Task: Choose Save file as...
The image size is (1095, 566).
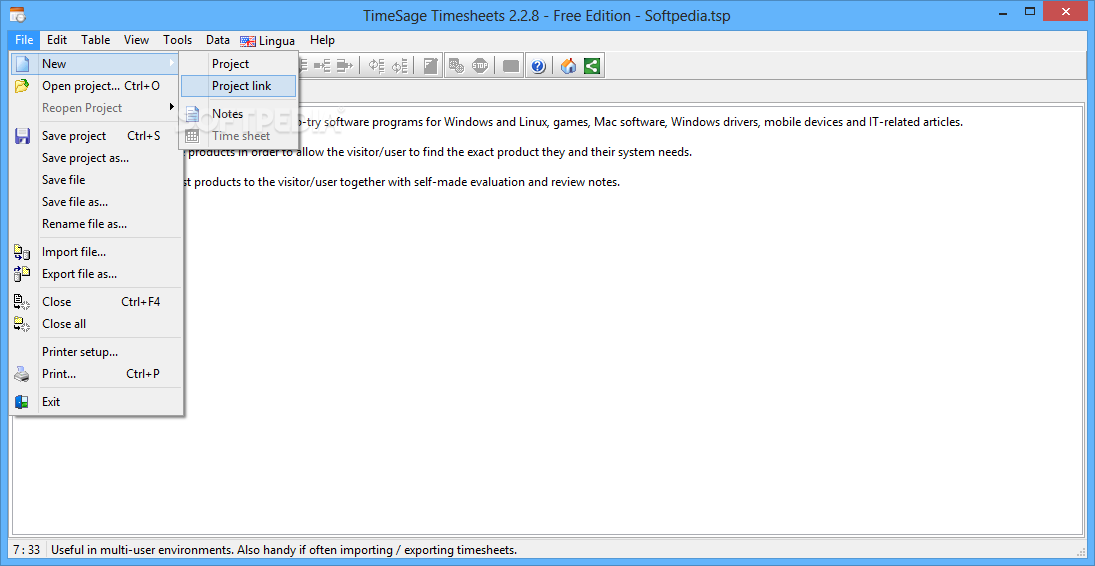Action: click(96, 202)
